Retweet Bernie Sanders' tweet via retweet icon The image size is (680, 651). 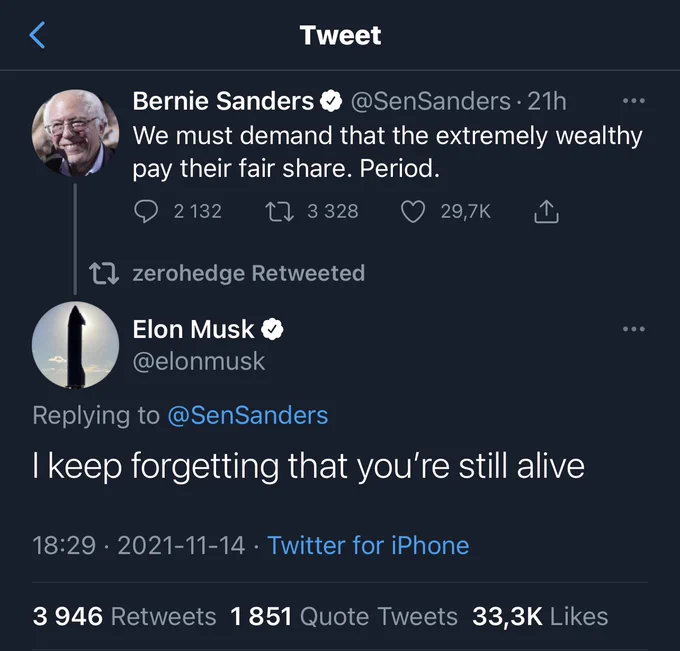[279, 211]
